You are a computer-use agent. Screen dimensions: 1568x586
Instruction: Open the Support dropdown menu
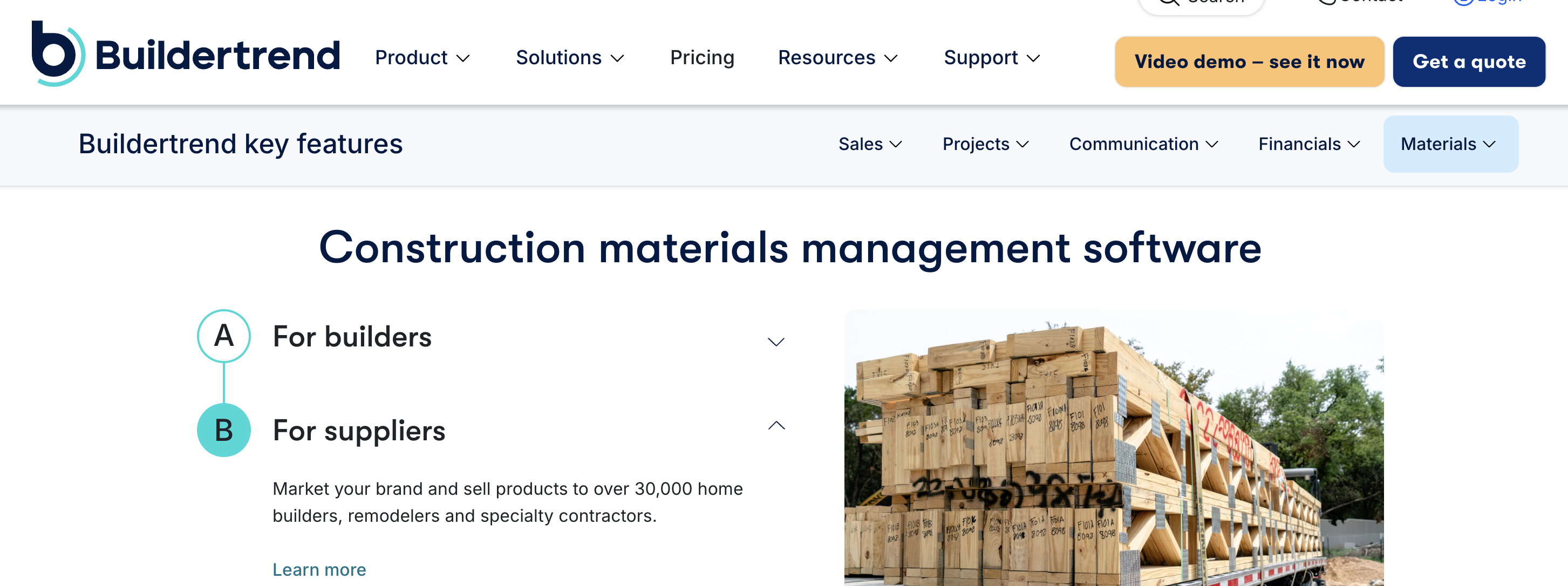[991, 58]
